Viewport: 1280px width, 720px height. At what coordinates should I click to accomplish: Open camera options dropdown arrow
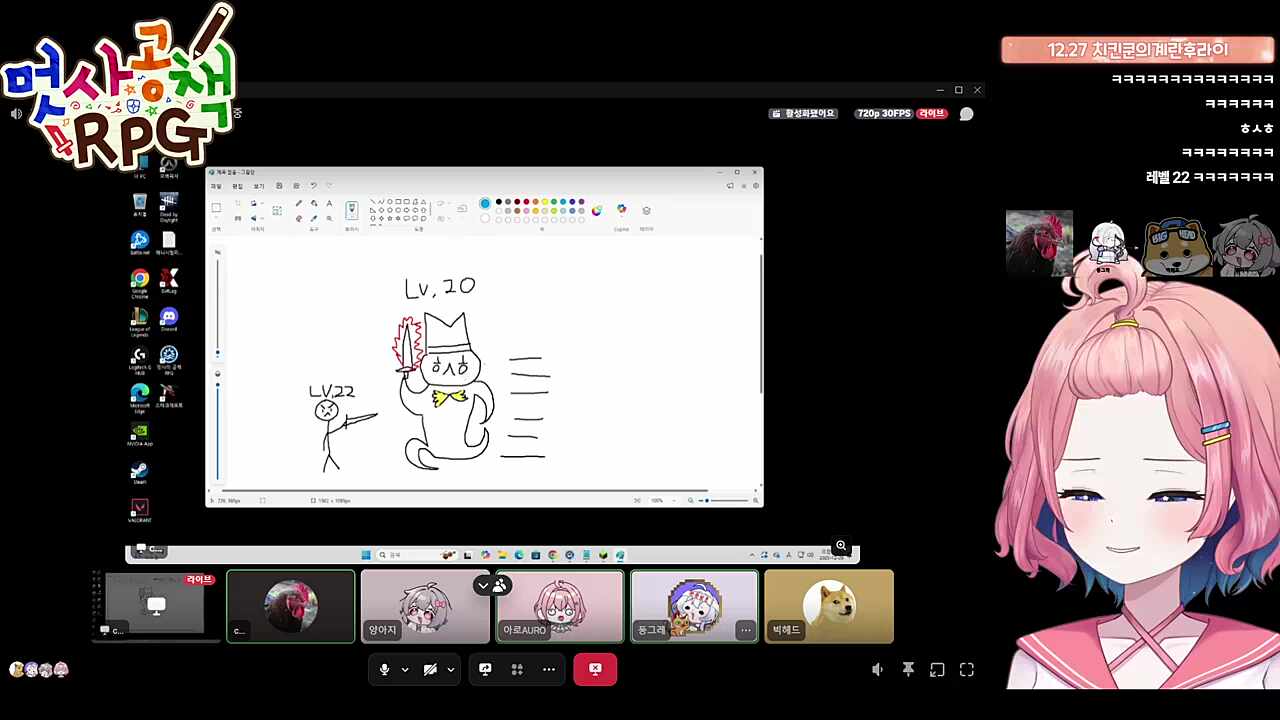tap(451, 669)
